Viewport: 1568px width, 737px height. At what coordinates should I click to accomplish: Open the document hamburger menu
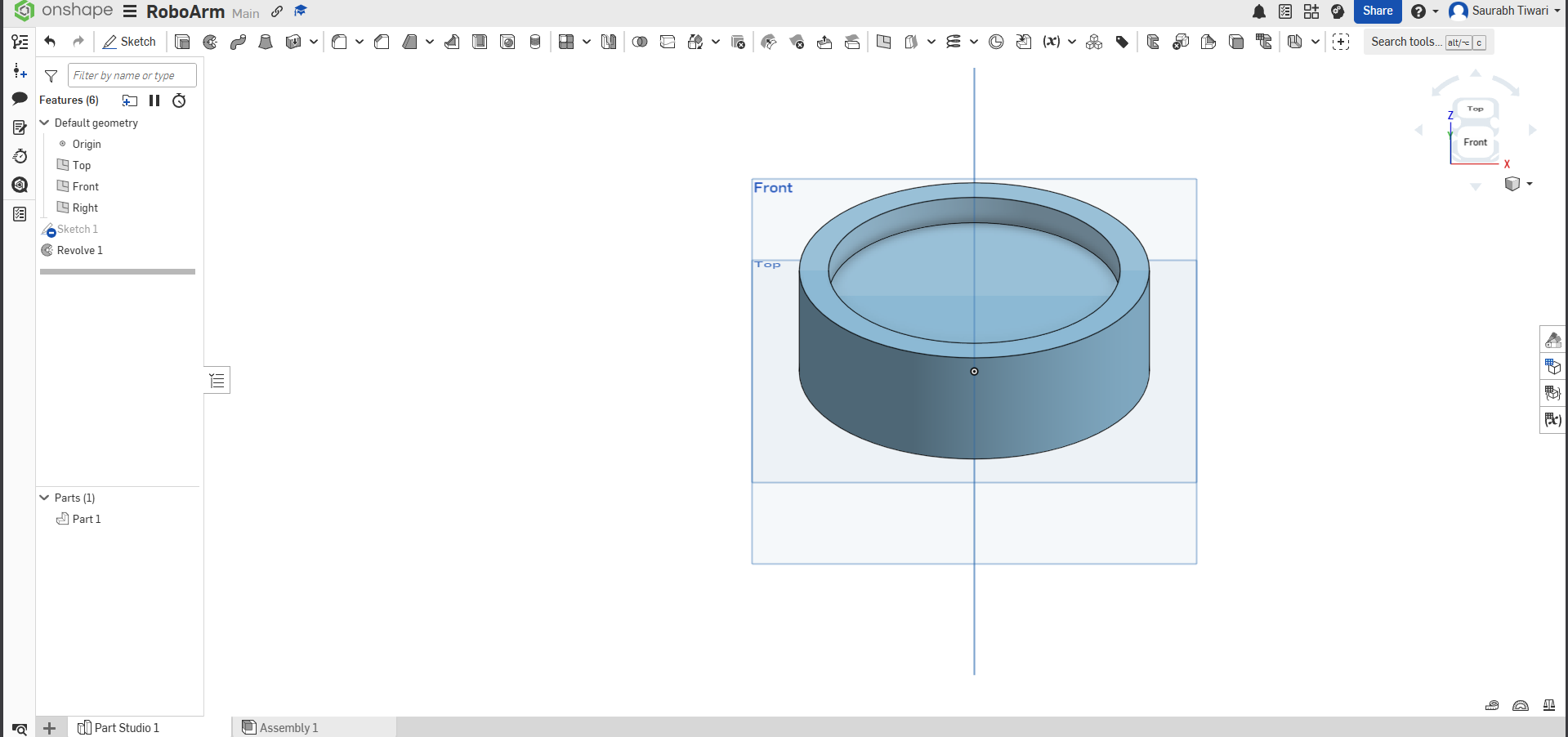[x=130, y=11]
